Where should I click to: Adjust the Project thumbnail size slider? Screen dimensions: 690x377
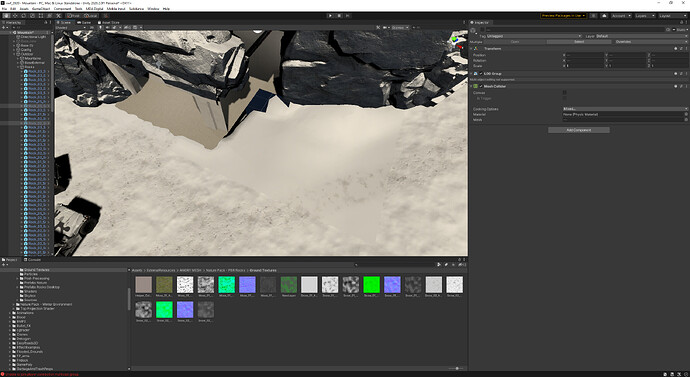pyautogui.click(x=457, y=368)
